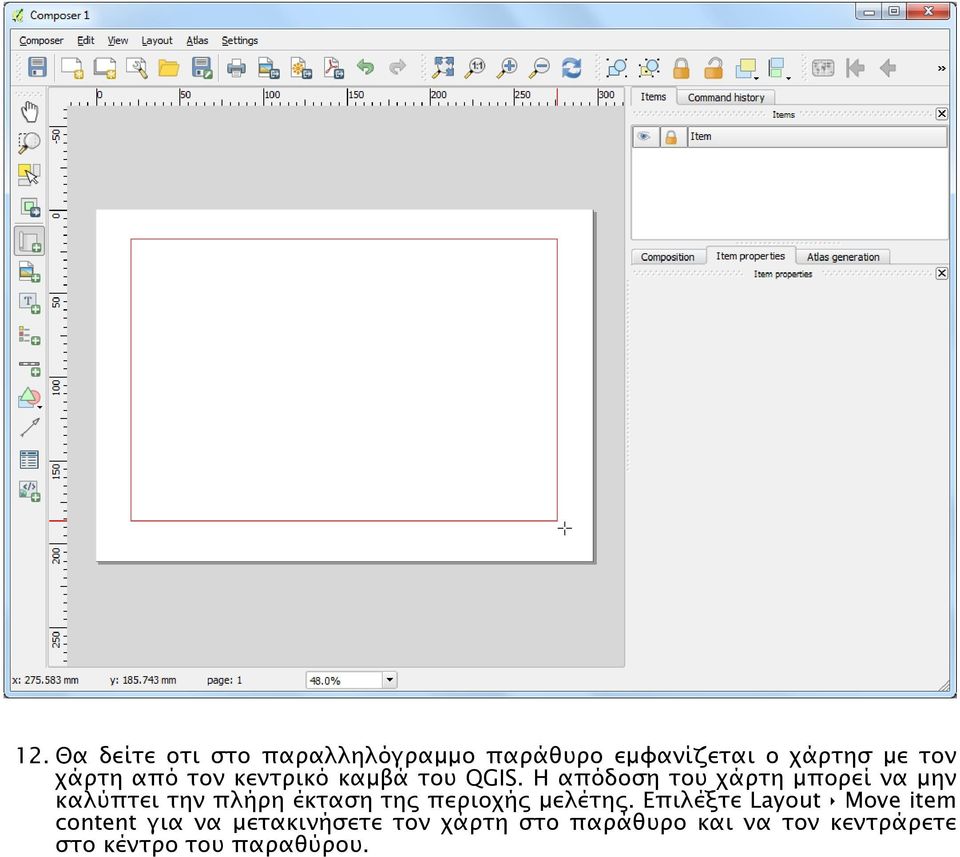The height and width of the screenshot is (857, 960).
Task: Open the Composer Manager wrench icon
Action: pyautogui.click(x=137, y=67)
